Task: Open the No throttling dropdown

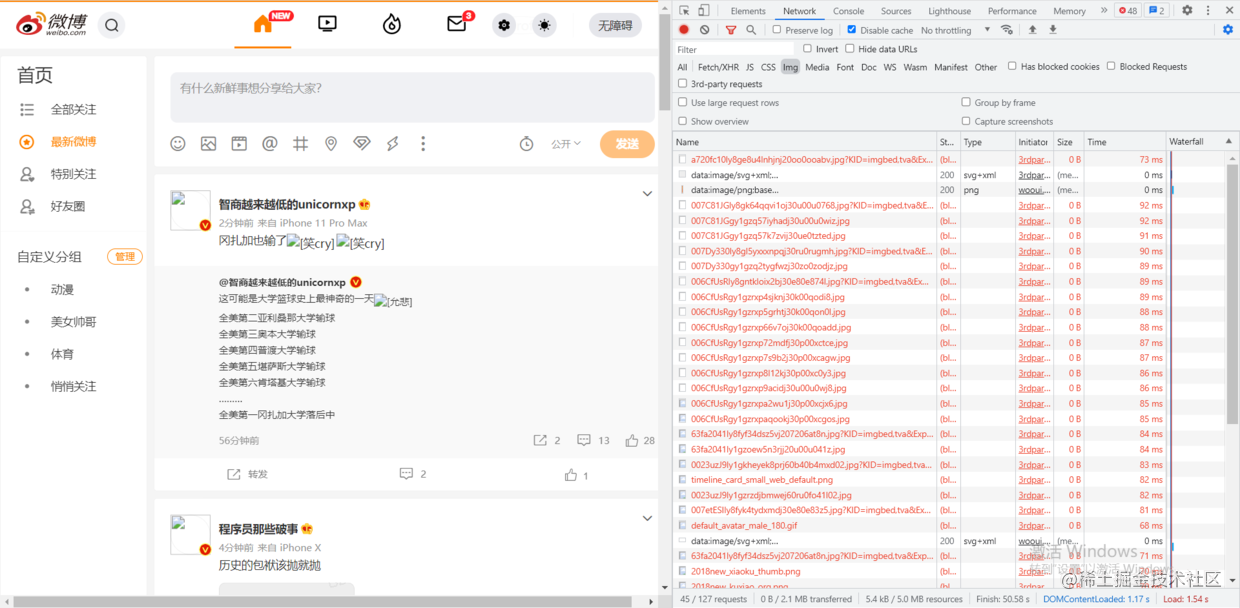Action: point(955,30)
